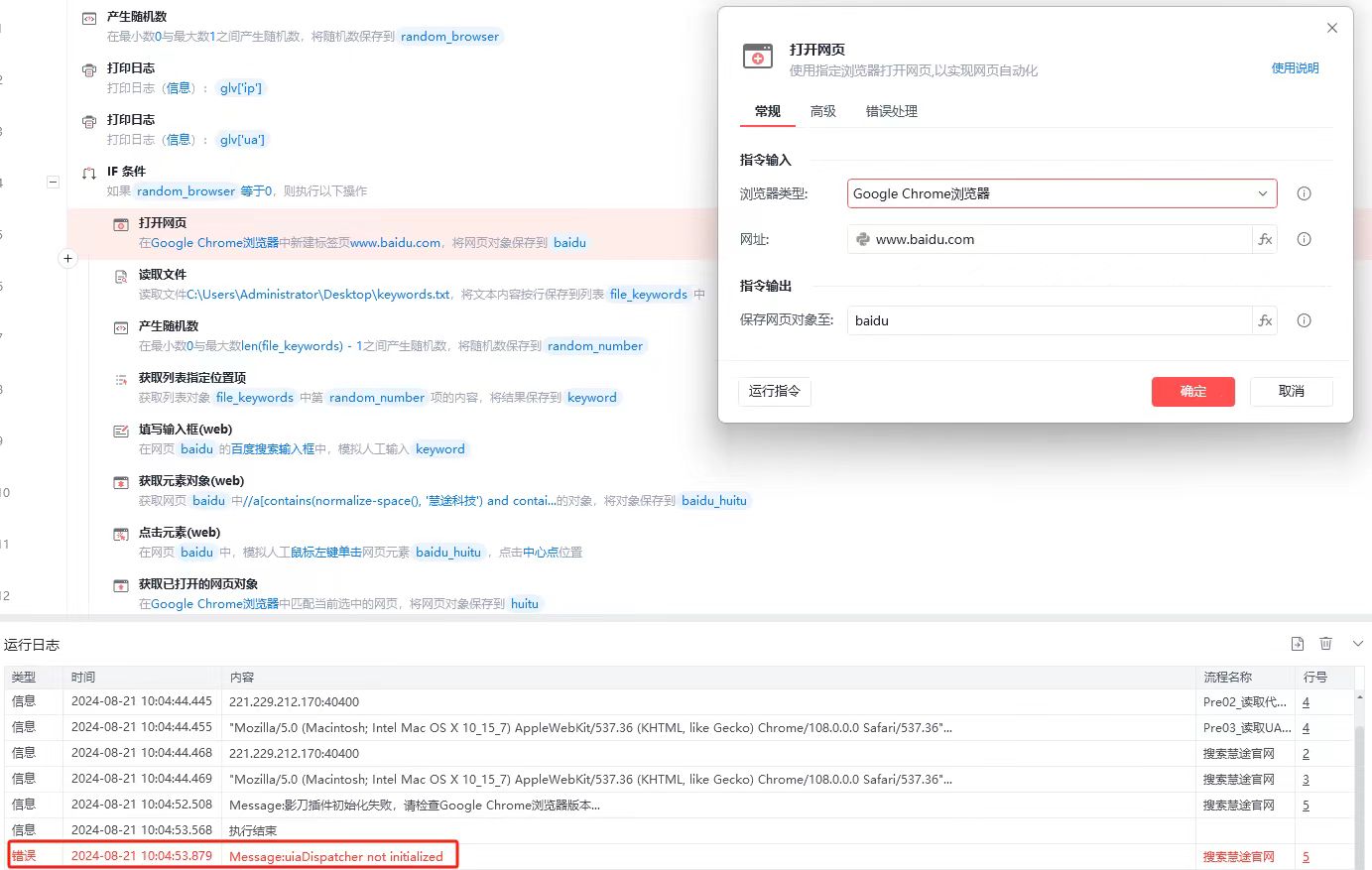Collapse the IF 条件 block

54,182
